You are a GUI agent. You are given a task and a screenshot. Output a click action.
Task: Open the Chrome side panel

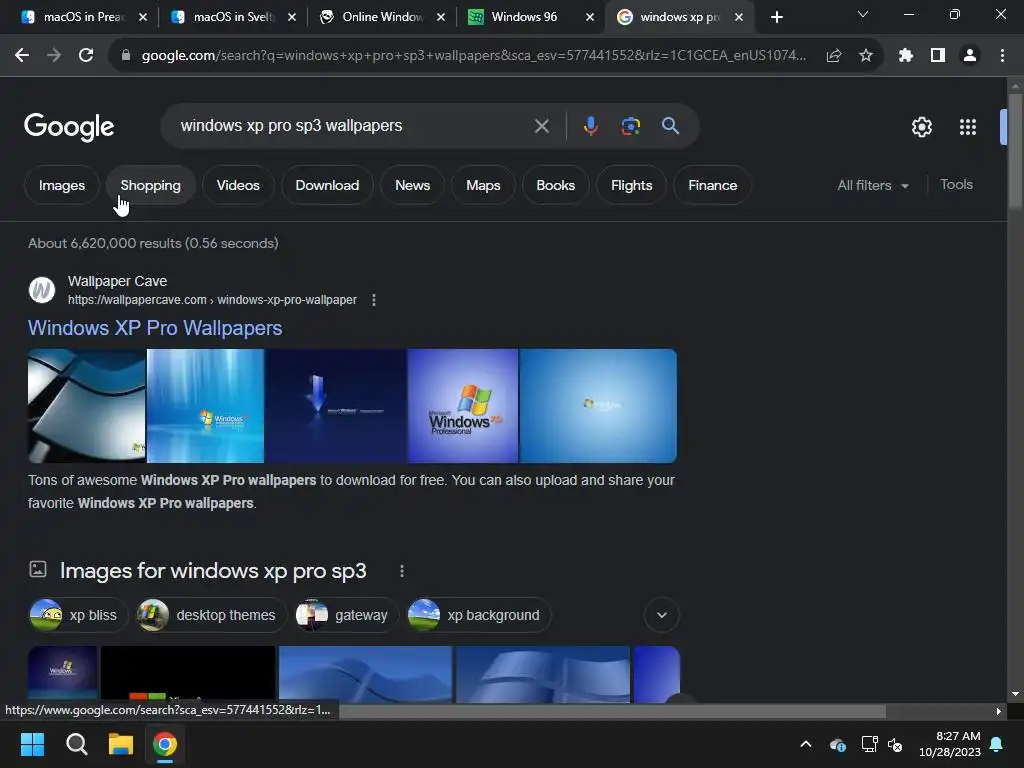[937, 56]
